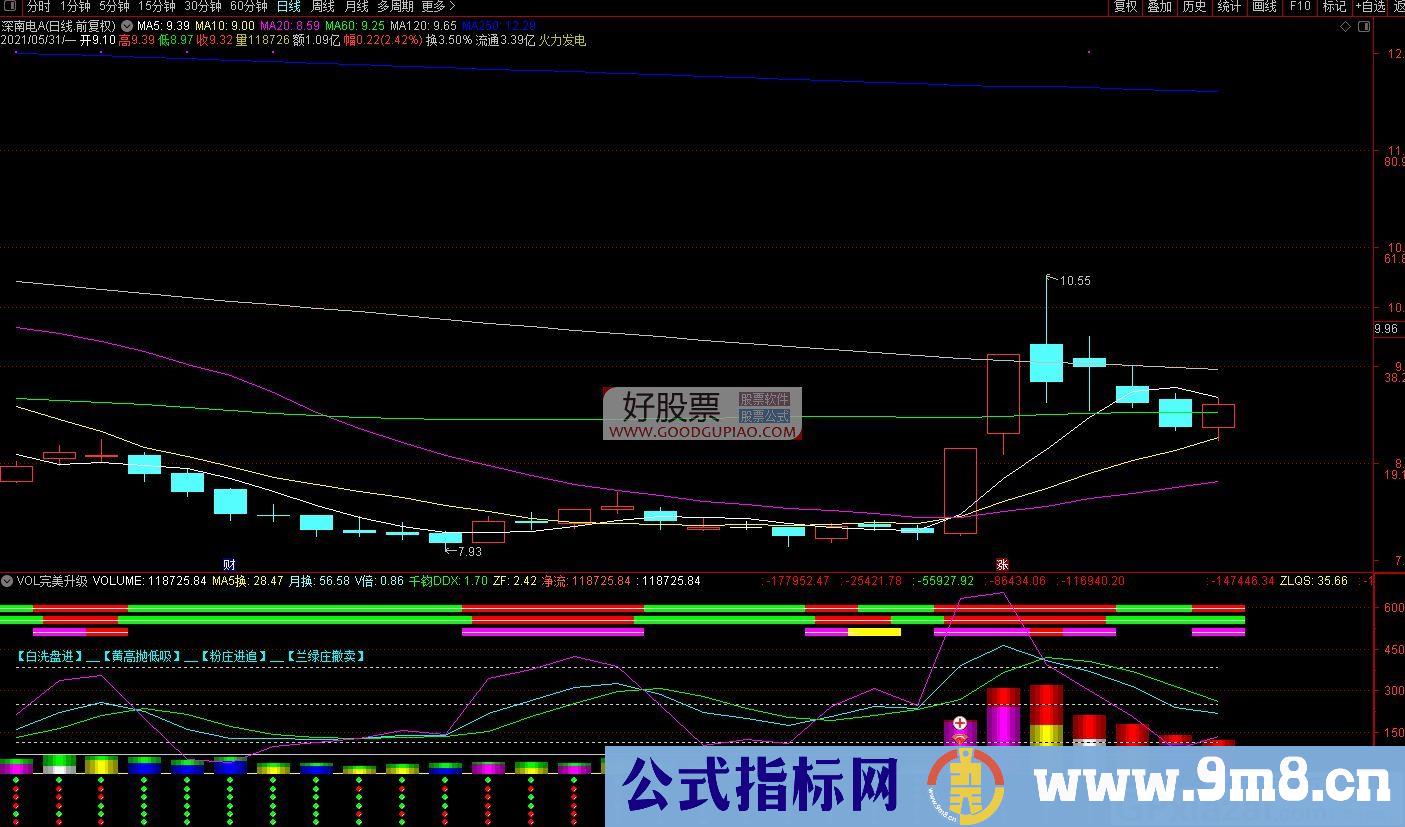
Task: Open the 更多 (more periods) dropdown
Action: [432, 6]
